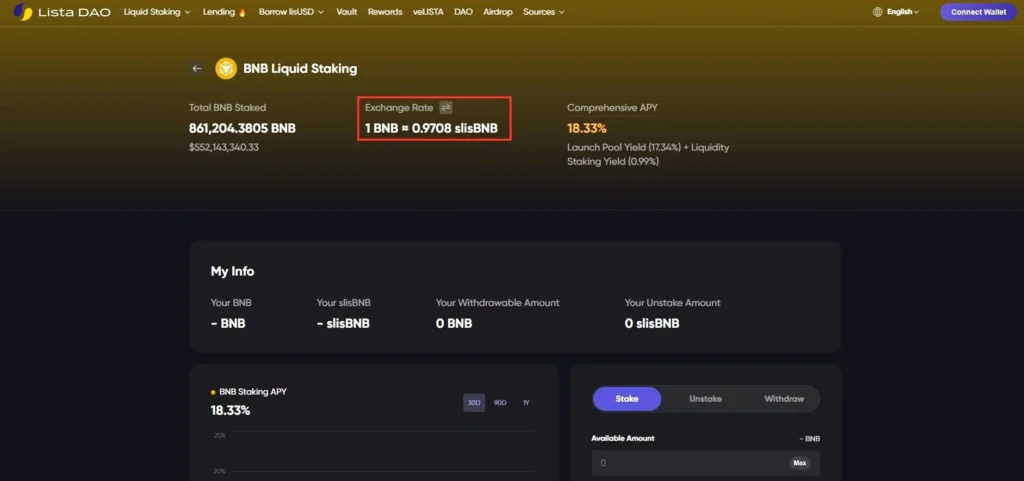Click the Lista DAO logo

pyautogui.click(x=62, y=12)
